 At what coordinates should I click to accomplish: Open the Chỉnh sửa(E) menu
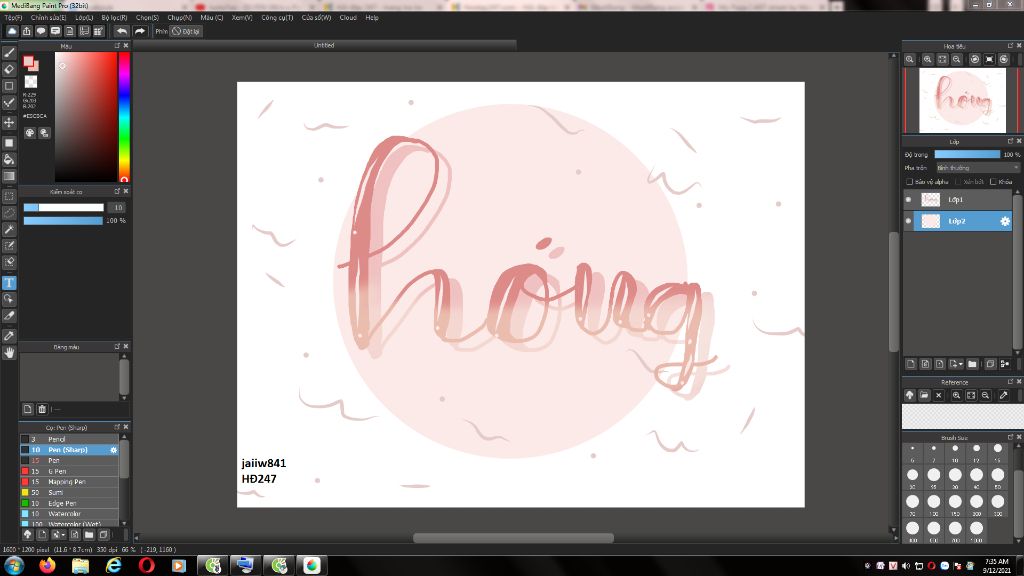pos(48,18)
